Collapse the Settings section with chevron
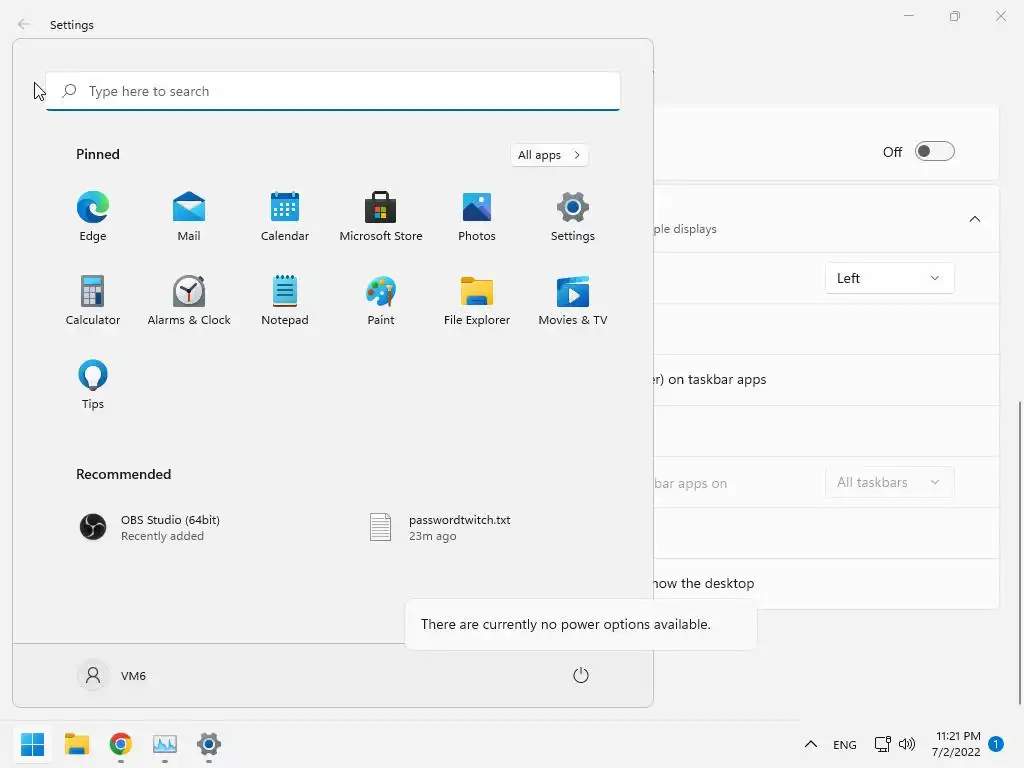Screen dimensions: 1024x768 tap(974, 219)
